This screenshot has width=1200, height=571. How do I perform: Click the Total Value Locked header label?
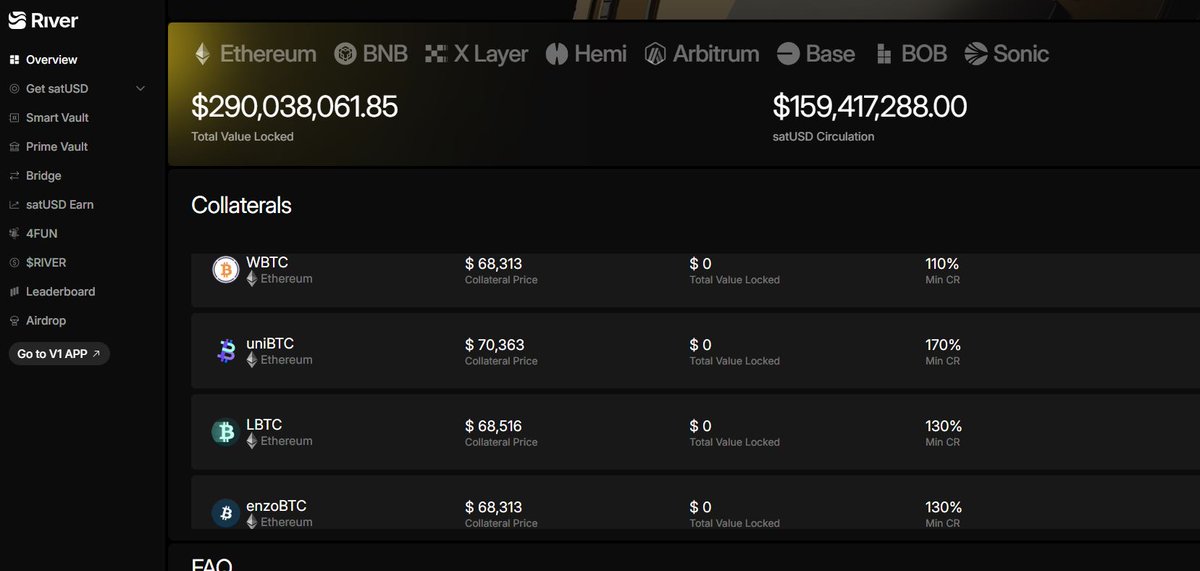pyautogui.click(x=243, y=136)
